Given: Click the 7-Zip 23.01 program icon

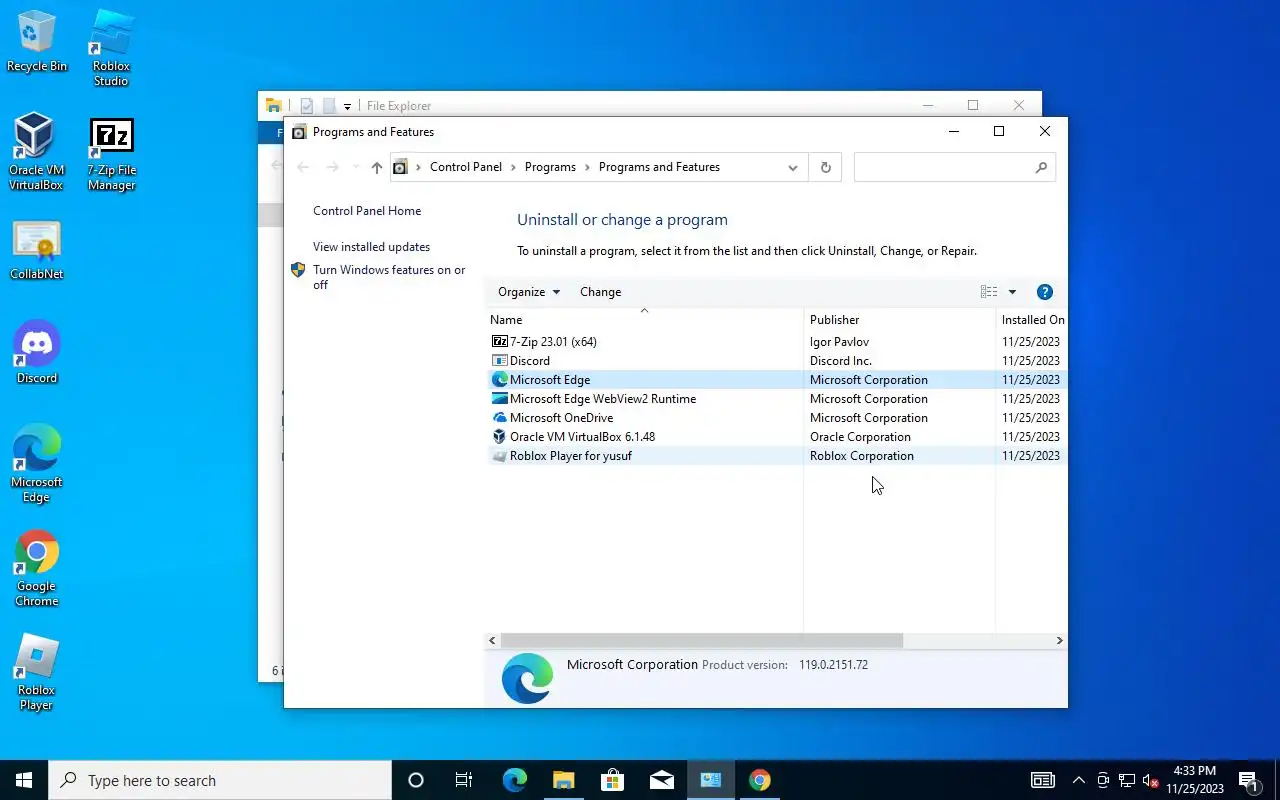Looking at the screenshot, I should (x=500, y=341).
